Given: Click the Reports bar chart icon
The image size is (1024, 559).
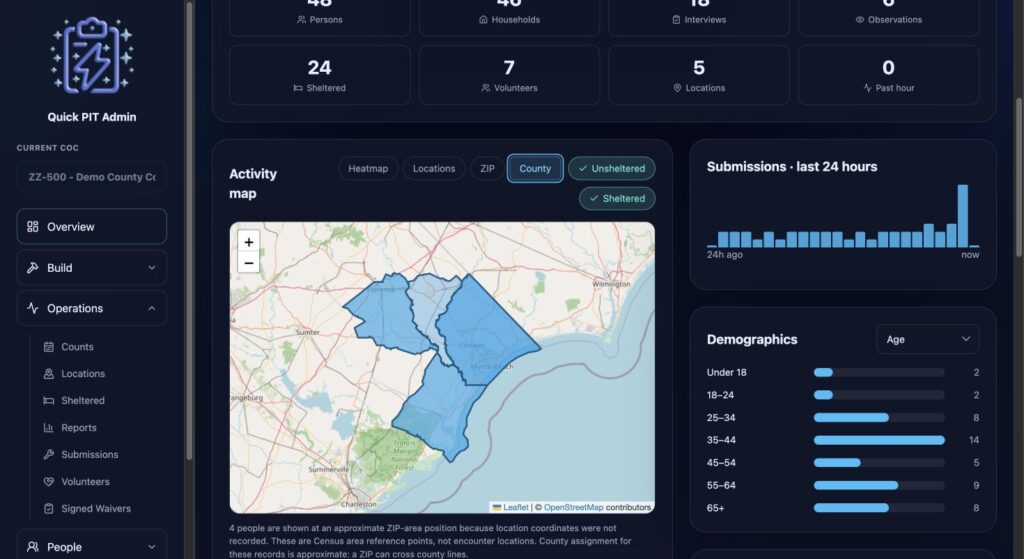Looking at the screenshot, I should pyautogui.click(x=48, y=428).
